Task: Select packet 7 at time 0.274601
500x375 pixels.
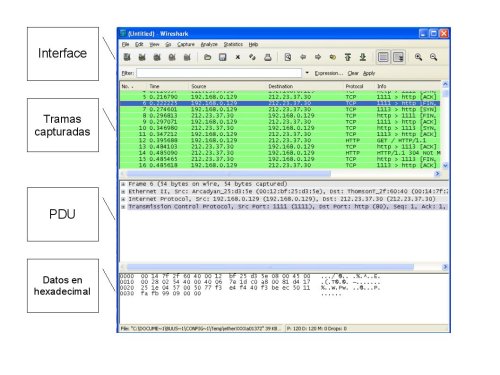Action: click(x=280, y=109)
